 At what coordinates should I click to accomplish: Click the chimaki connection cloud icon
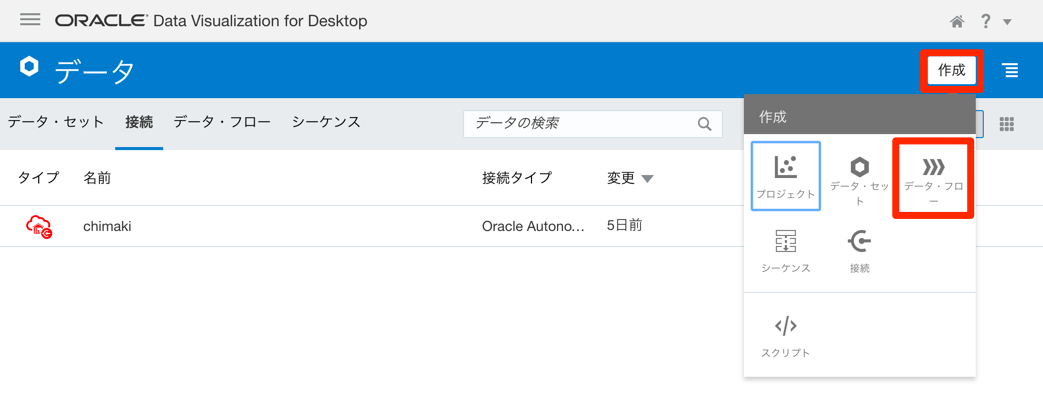[39, 226]
